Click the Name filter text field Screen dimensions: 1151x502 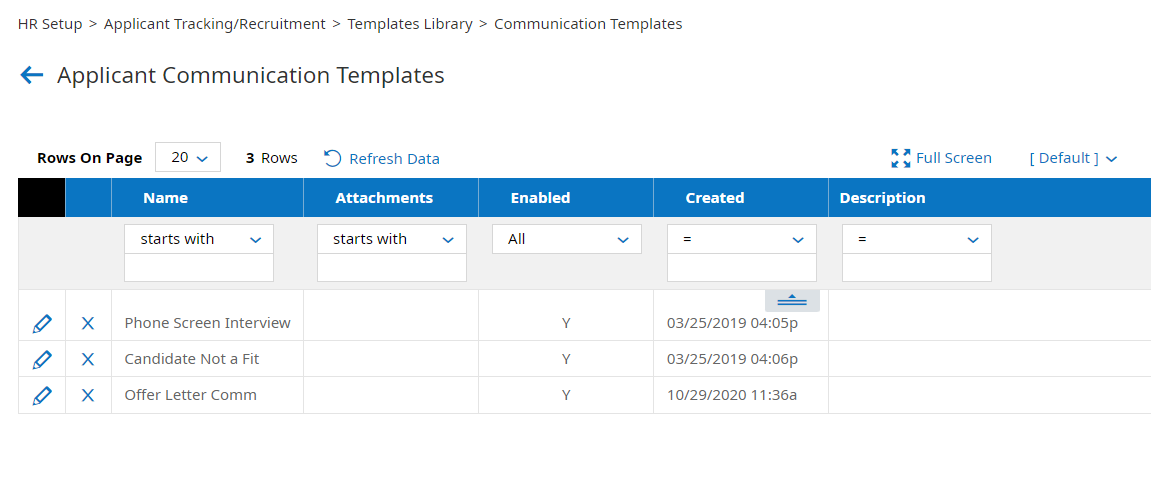click(198, 268)
